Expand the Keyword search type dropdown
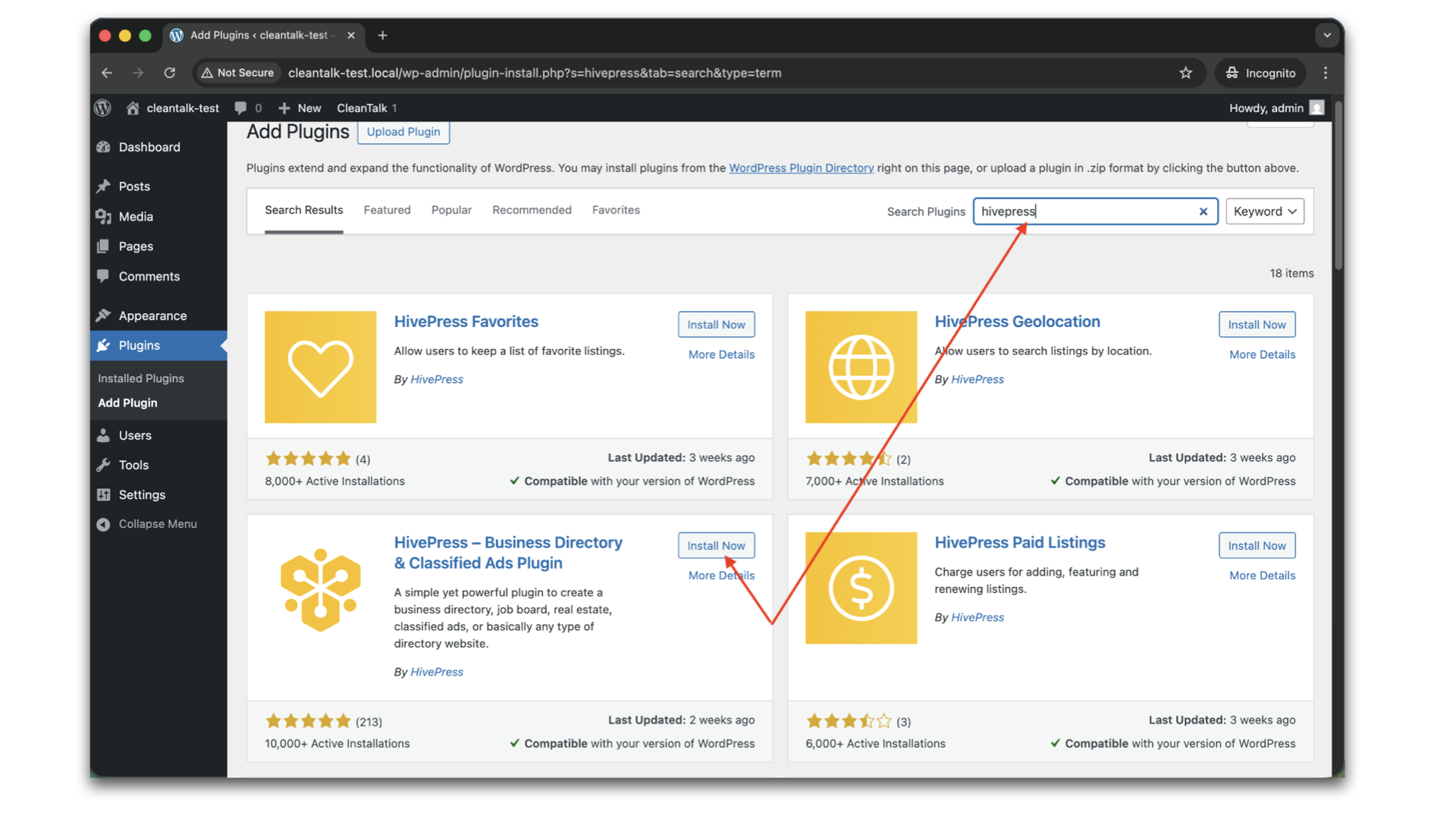 [x=1264, y=212]
